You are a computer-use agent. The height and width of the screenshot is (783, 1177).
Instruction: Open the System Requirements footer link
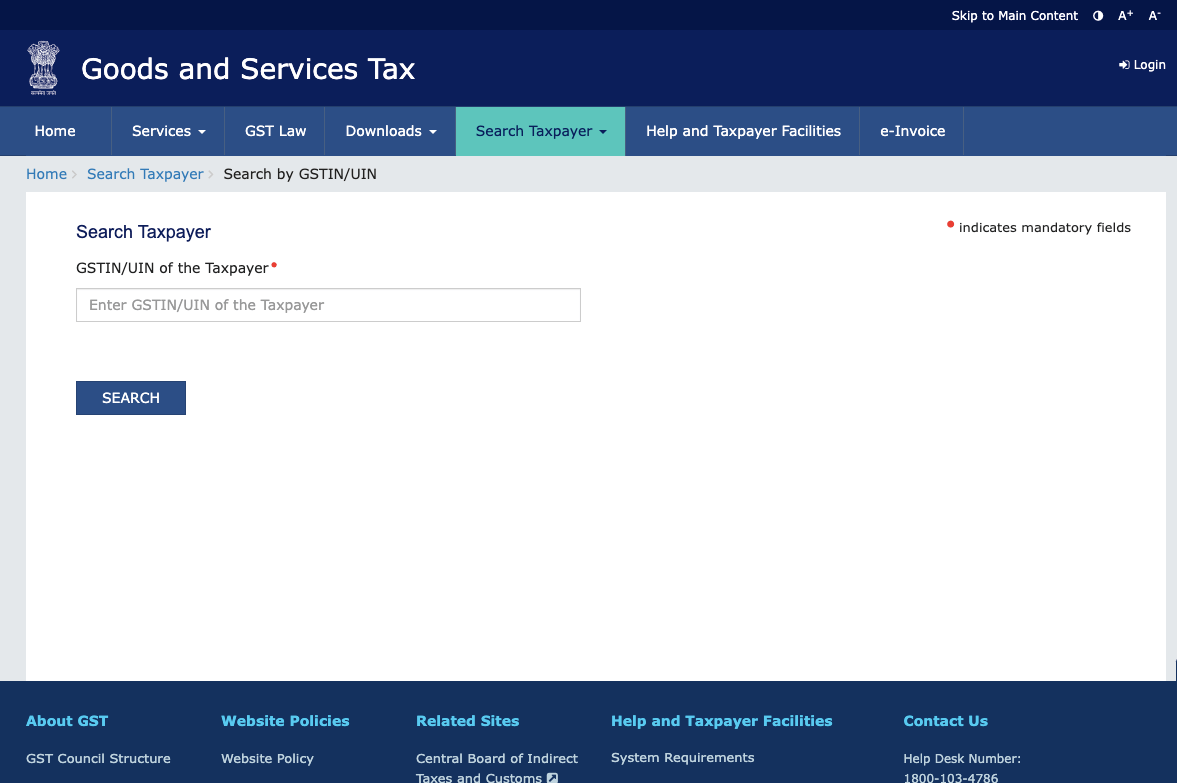(x=682, y=757)
